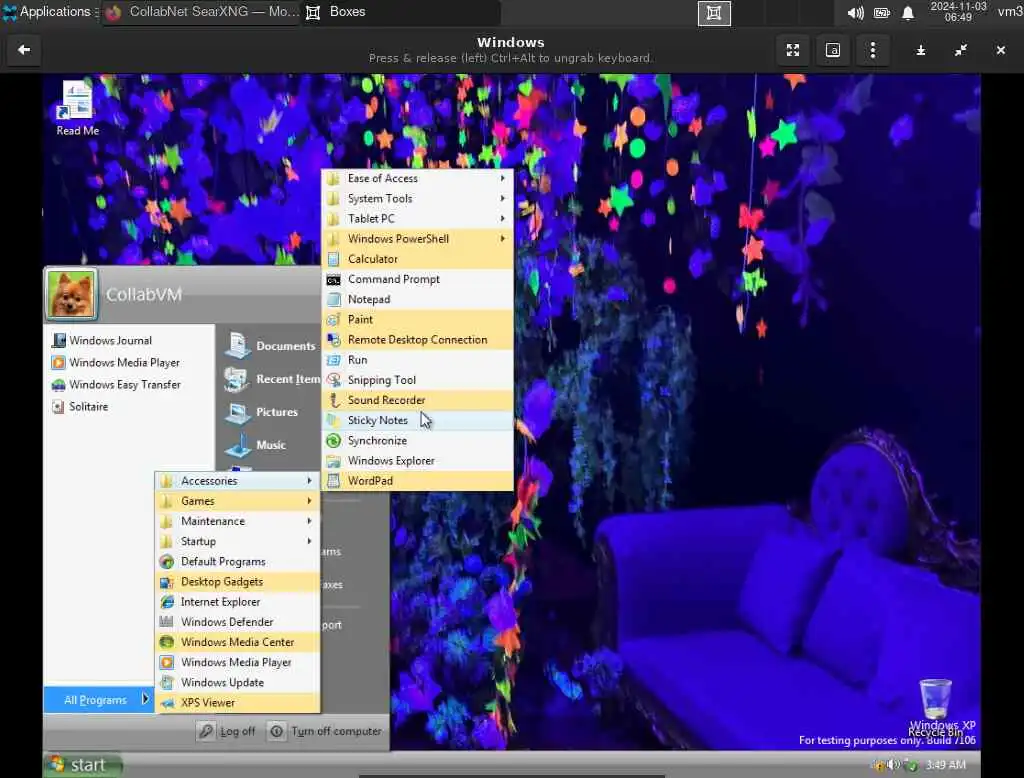Open the Run dialog entry
This screenshot has height=778, width=1024.
point(417,360)
